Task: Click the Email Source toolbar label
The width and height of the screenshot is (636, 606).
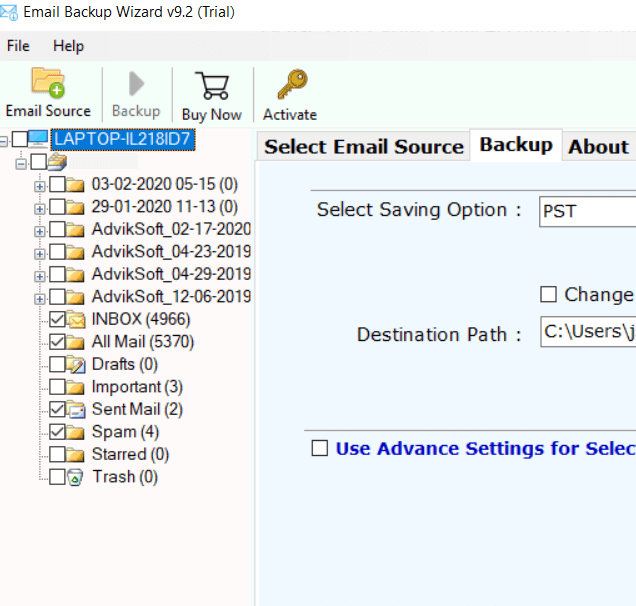Action: tap(48, 111)
